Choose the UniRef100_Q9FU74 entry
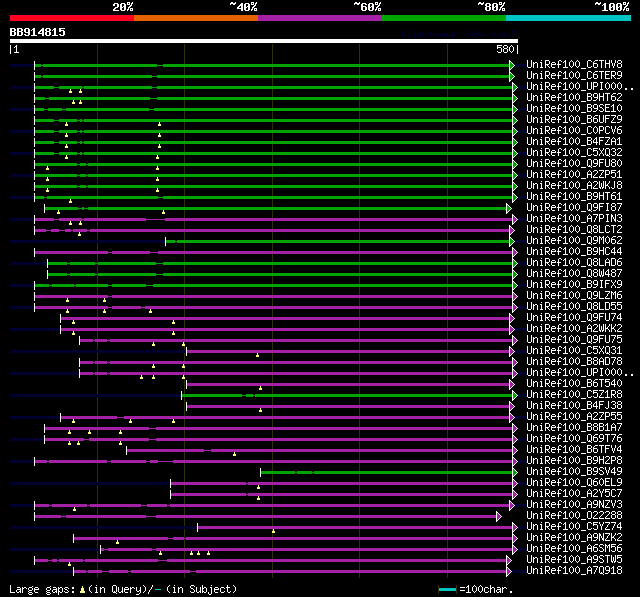Image resolution: width=640 pixels, height=597 pixels. coord(574,318)
